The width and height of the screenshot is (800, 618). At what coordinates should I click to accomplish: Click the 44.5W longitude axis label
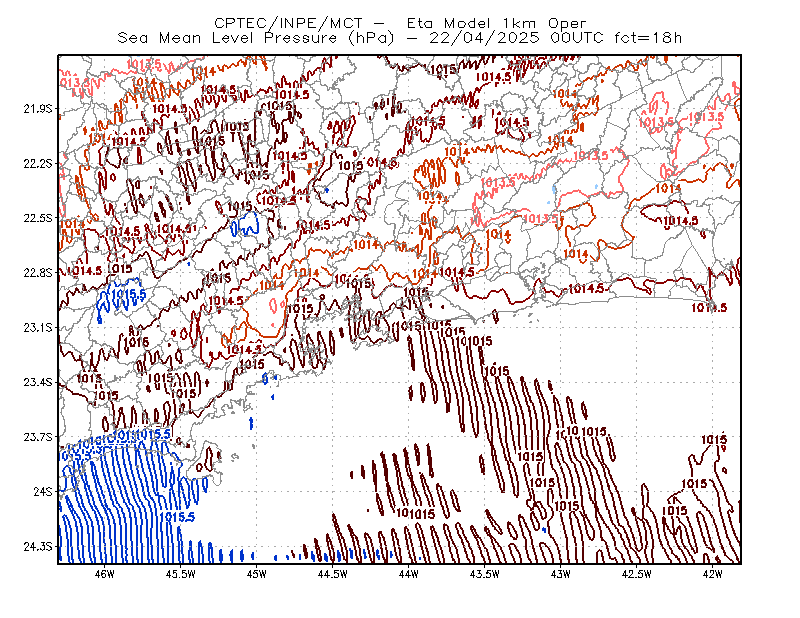333,574
